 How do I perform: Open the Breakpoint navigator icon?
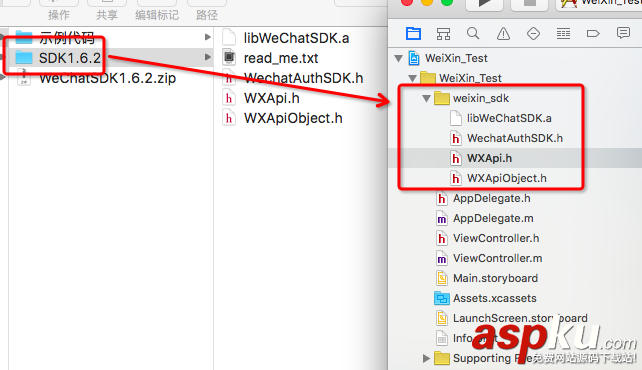[593, 34]
